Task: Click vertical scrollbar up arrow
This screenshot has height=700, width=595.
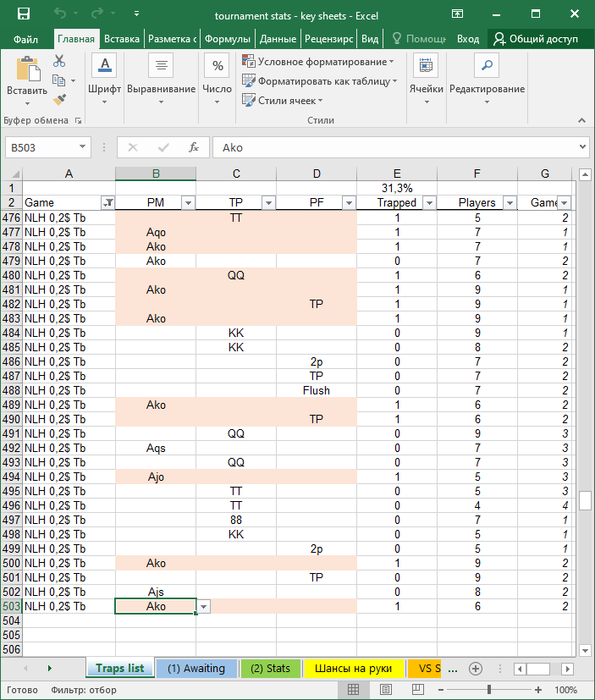Action: tap(585, 175)
